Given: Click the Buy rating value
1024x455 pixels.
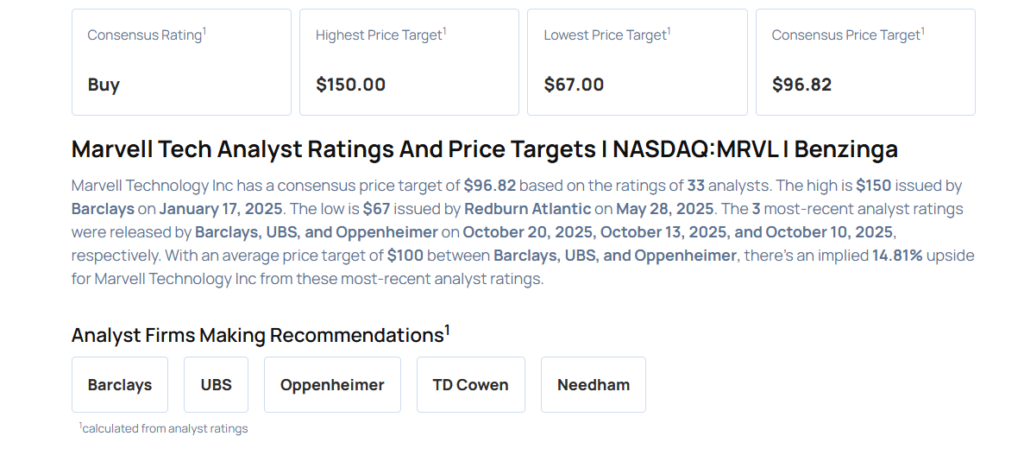Looking at the screenshot, I should (103, 84).
